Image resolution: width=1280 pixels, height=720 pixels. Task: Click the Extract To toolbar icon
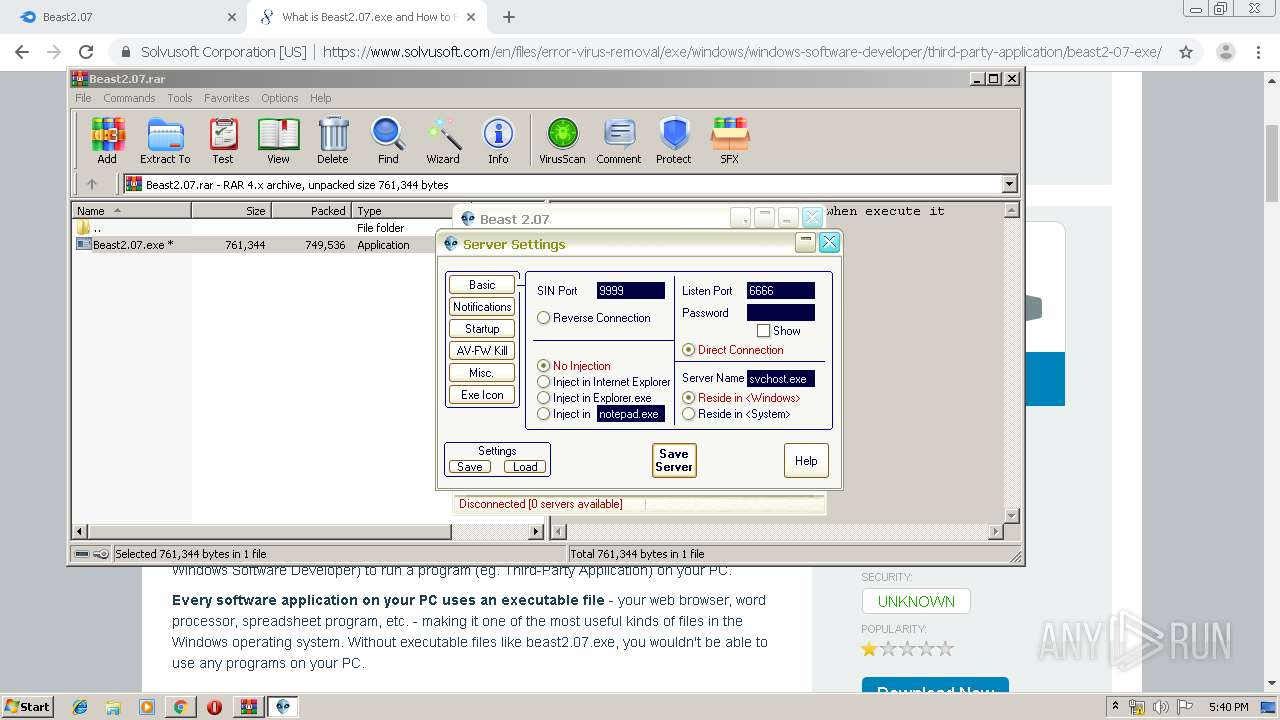(165, 140)
